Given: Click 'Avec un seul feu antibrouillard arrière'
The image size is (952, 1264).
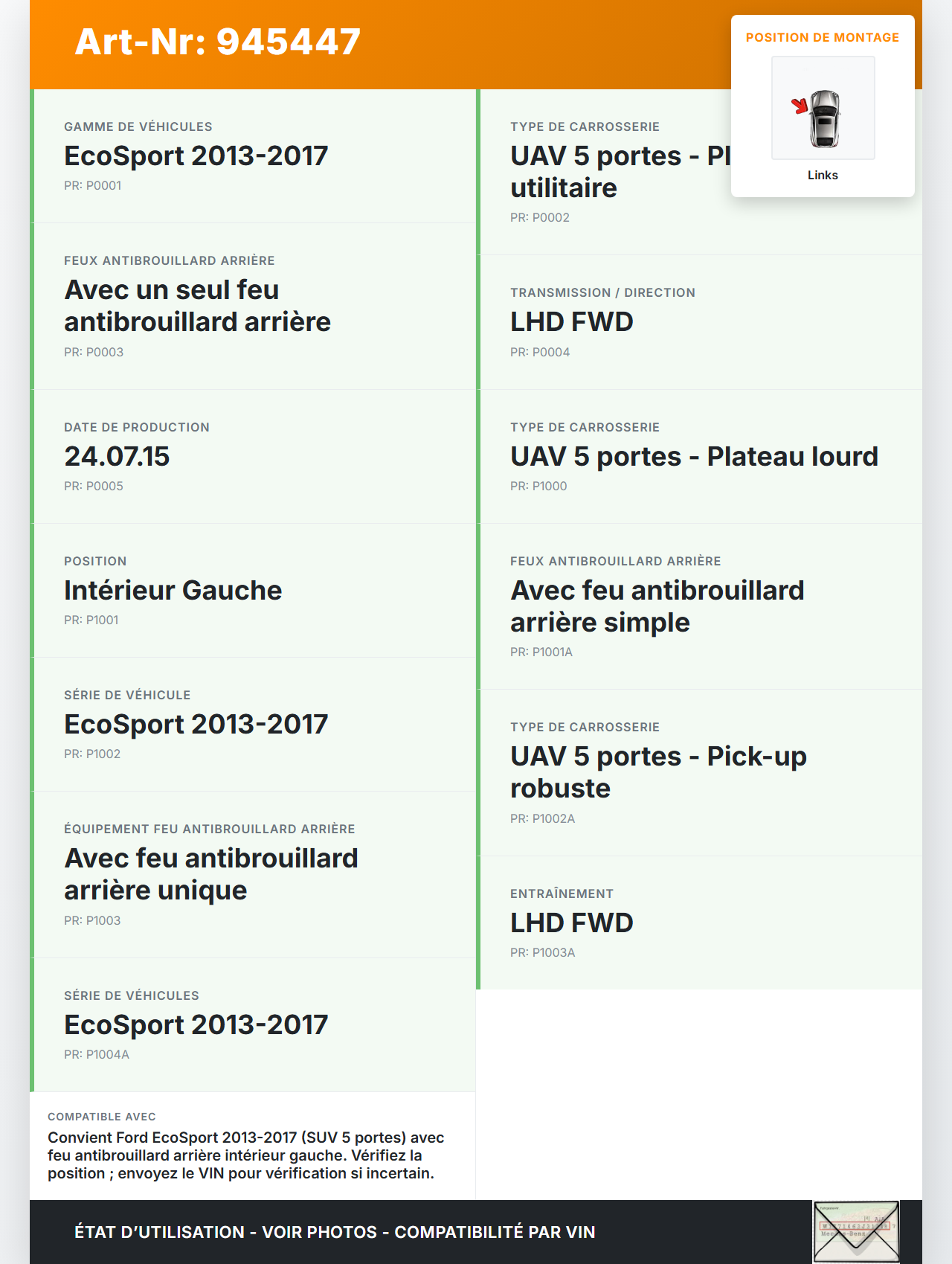Looking at the screenshot, I should coord(197,306).
